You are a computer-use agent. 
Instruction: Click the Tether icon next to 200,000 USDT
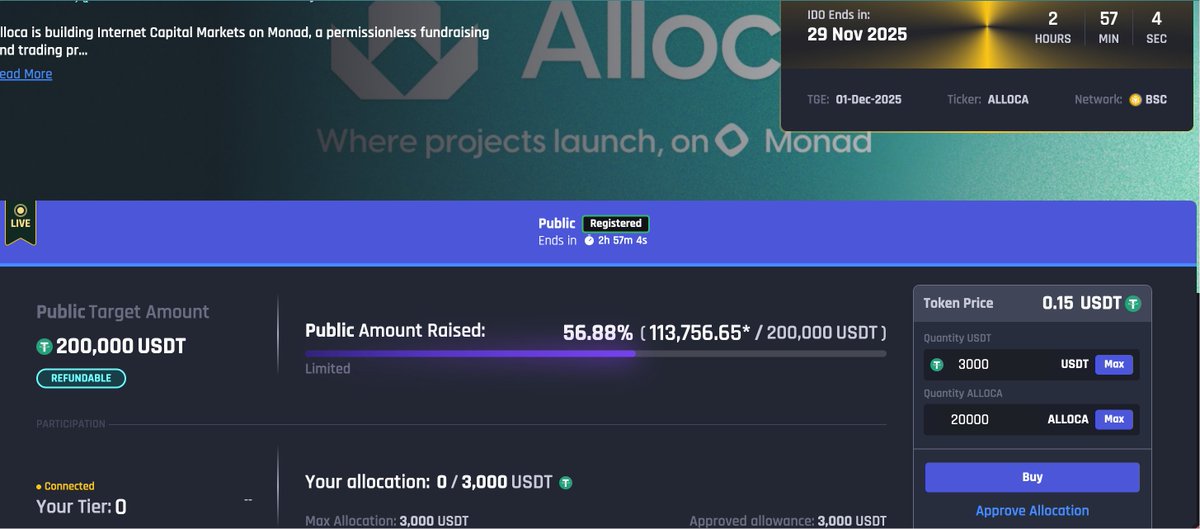tap(44, 347)
